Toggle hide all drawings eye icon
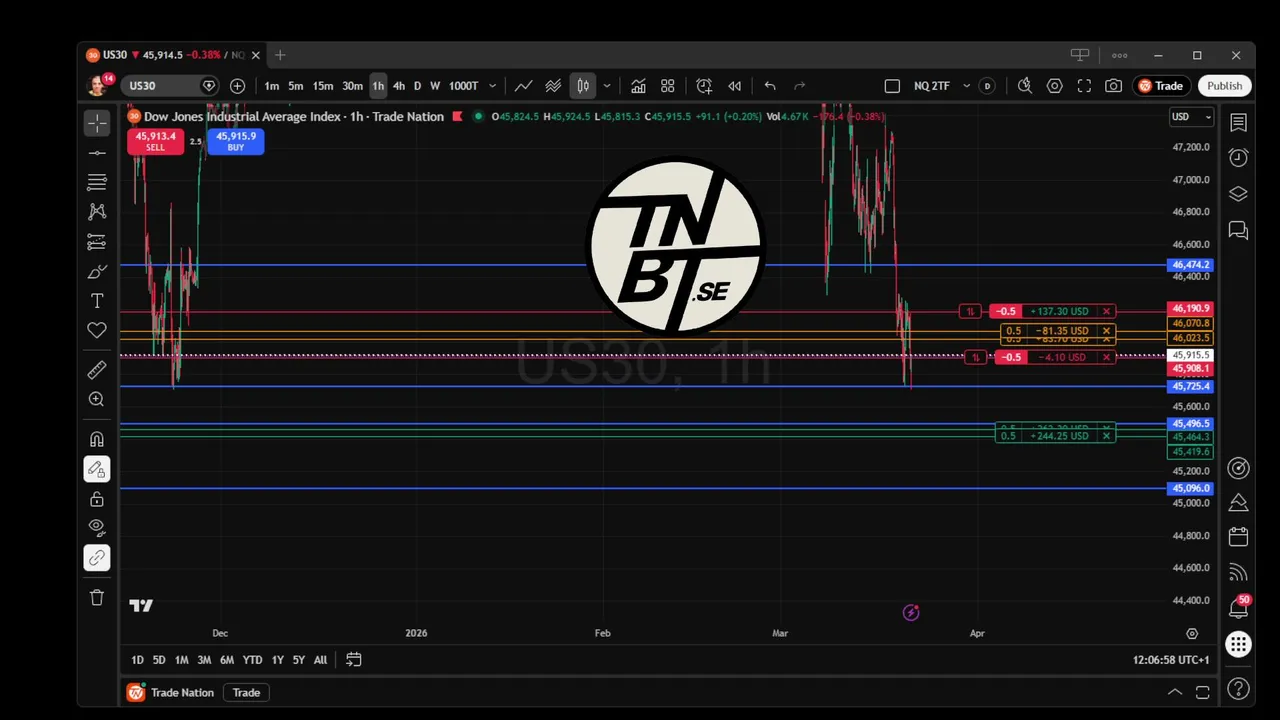This screenshot has width=1280, height=720. (97, 528)
